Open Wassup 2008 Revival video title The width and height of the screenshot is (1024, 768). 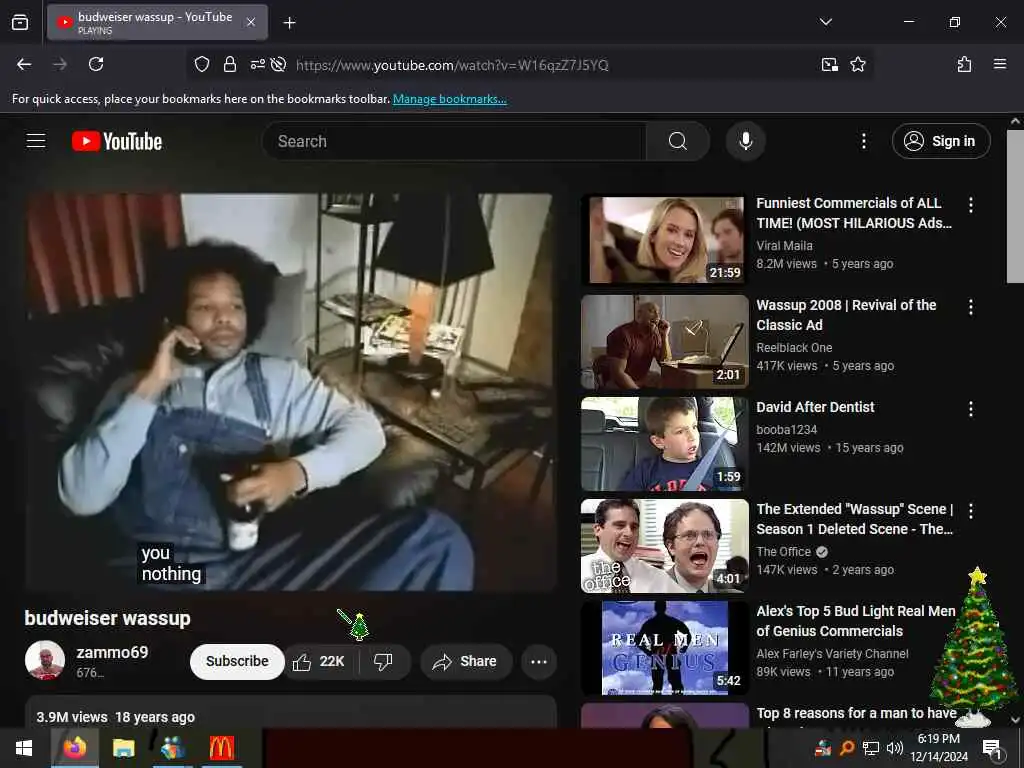pyautogui.click(x=846, y=315)
